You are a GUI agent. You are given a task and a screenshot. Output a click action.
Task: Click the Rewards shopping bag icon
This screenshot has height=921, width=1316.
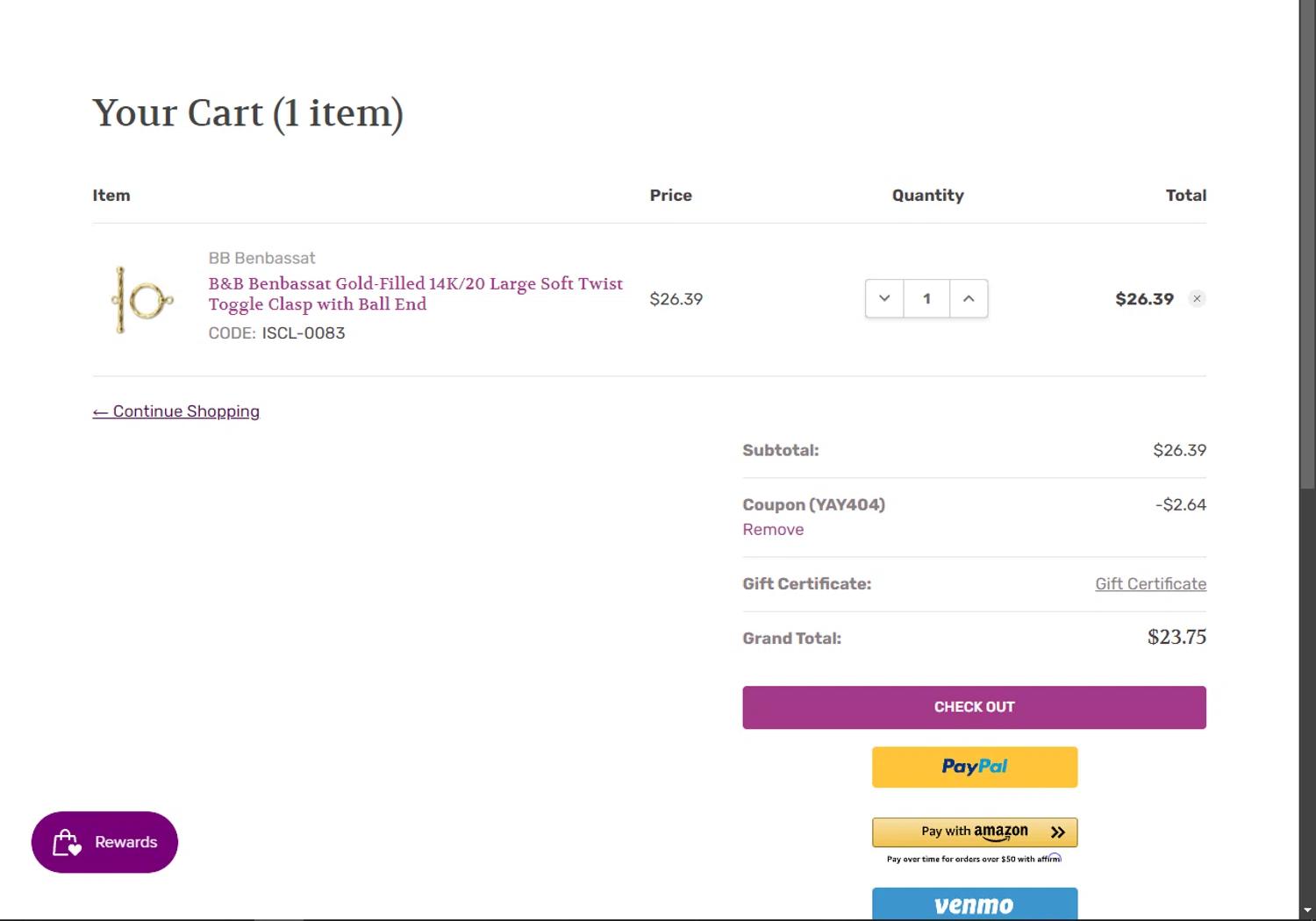tap(67, 843)
